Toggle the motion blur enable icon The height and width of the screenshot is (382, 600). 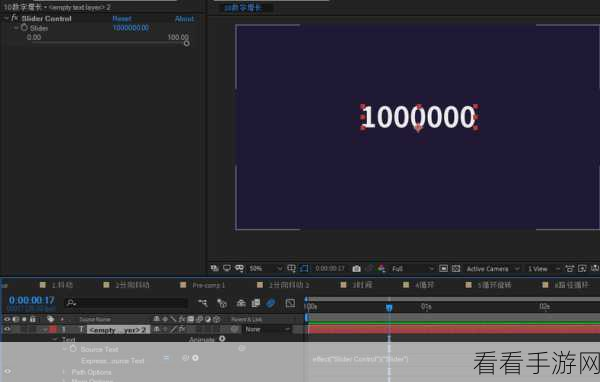(271, 303)
